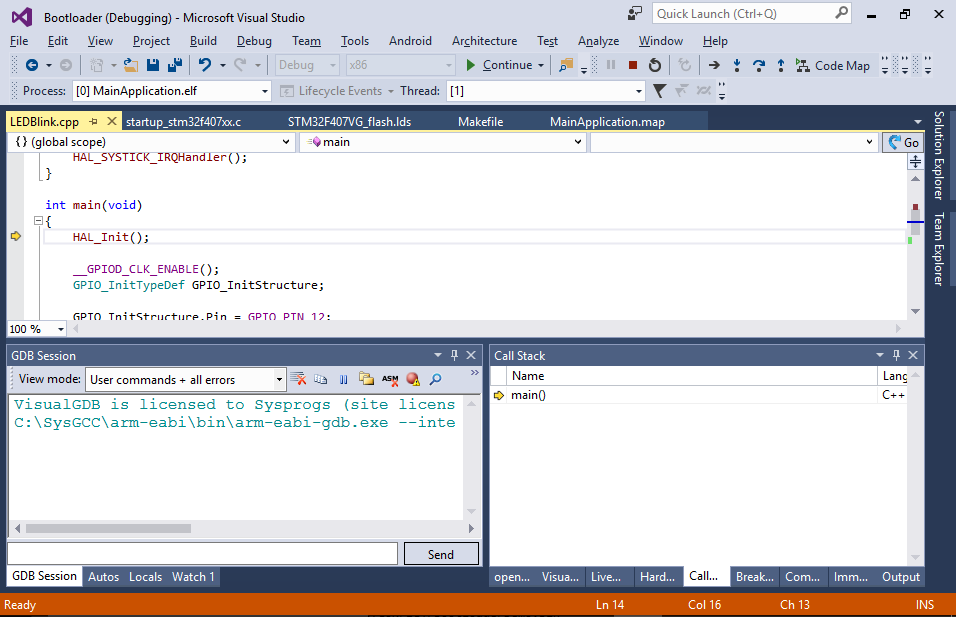
Task: Click the Quick Launch search box
Action: (751, 13)
